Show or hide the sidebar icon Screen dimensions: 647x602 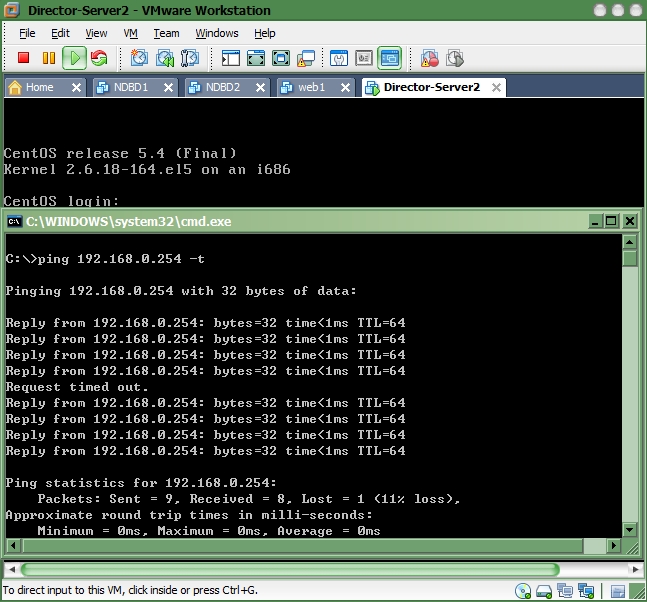(231, 58)
